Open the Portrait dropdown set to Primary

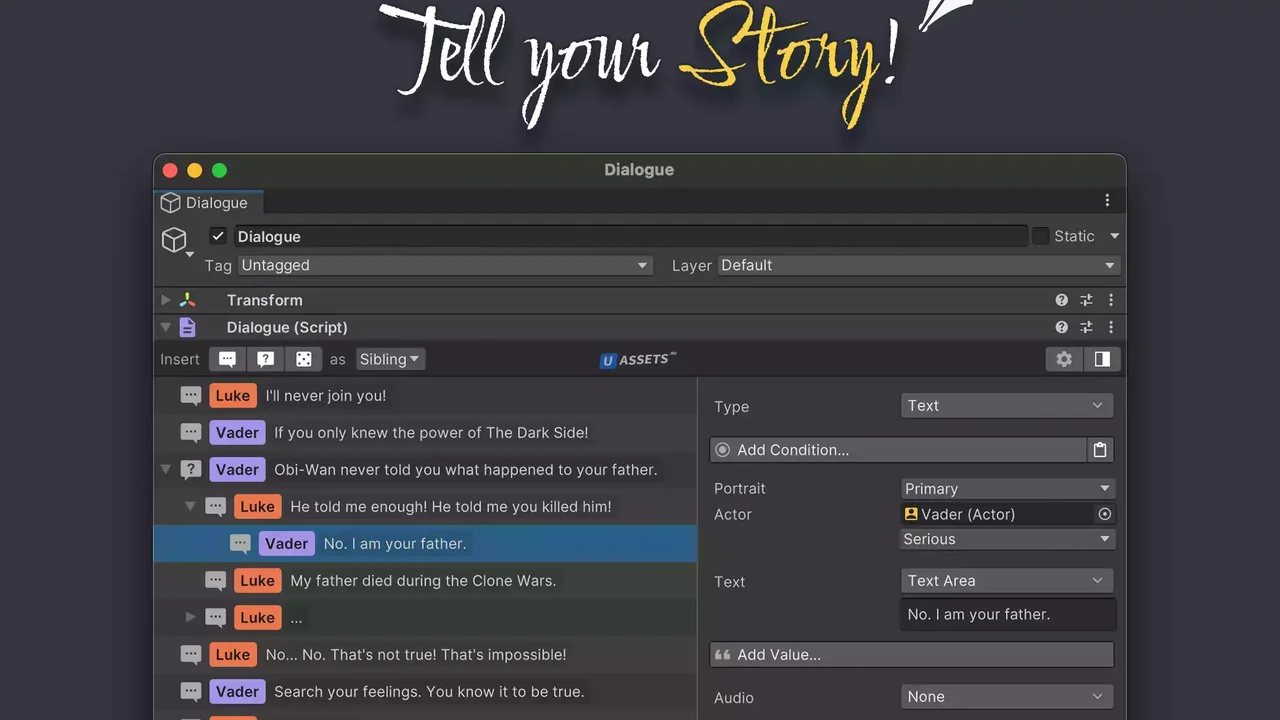[1007, 489]
